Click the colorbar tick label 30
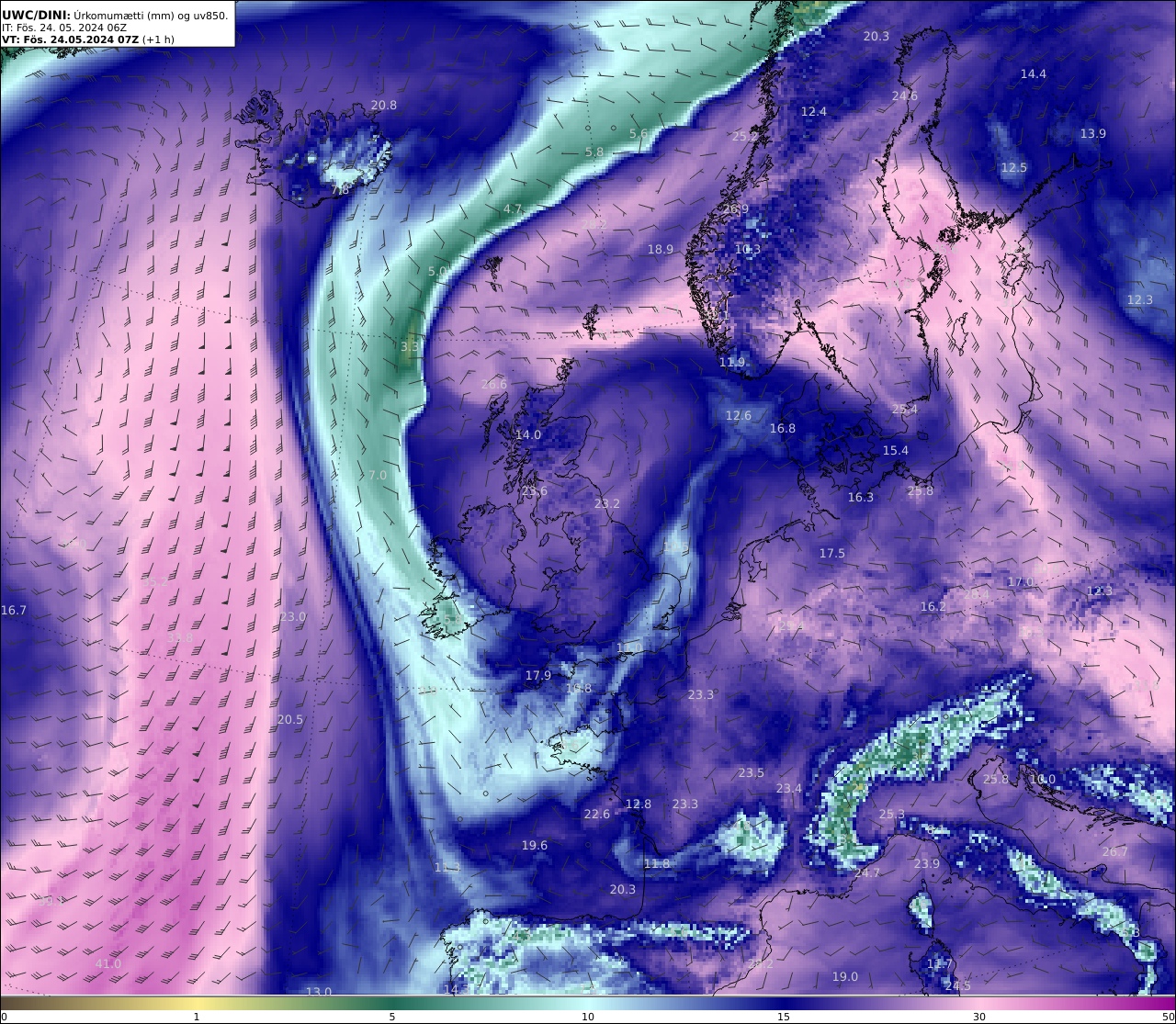Viewport: 1176px width, 1024px height. pyautogui.click(x=979, y=1017)
